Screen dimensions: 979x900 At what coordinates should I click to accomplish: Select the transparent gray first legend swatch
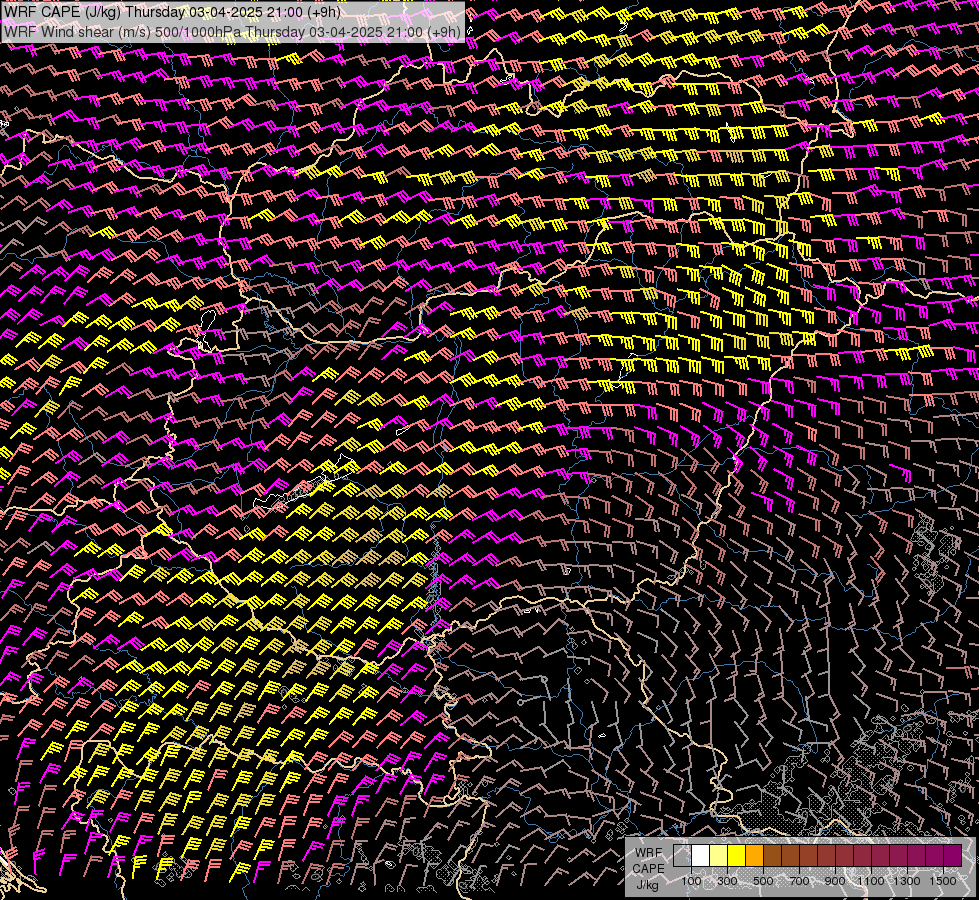[x=682, y=855]
